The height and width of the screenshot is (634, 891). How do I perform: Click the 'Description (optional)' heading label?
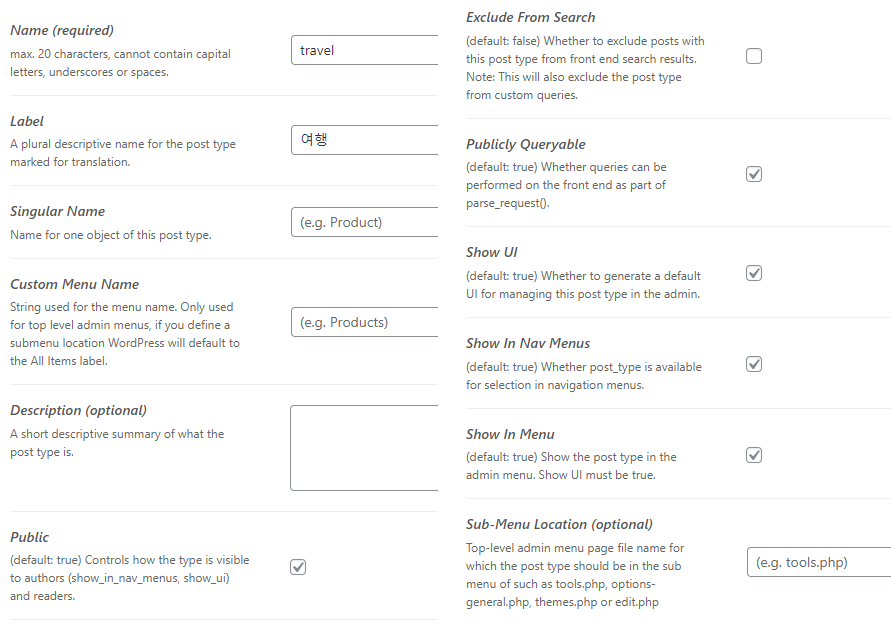pyautogui.click(x=78, y=410)
